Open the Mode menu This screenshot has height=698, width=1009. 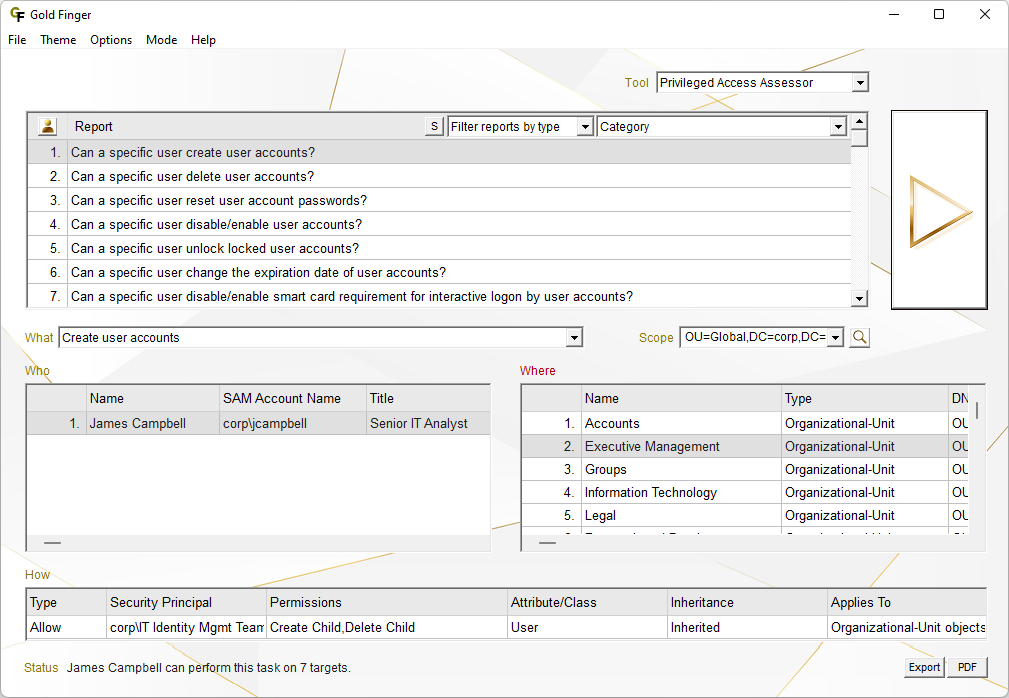(162, 40)
